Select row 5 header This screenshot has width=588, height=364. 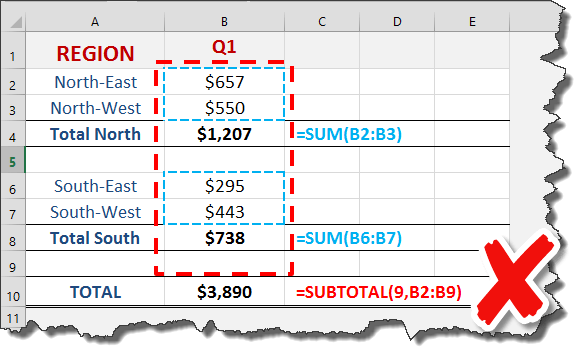pos(13,160)
